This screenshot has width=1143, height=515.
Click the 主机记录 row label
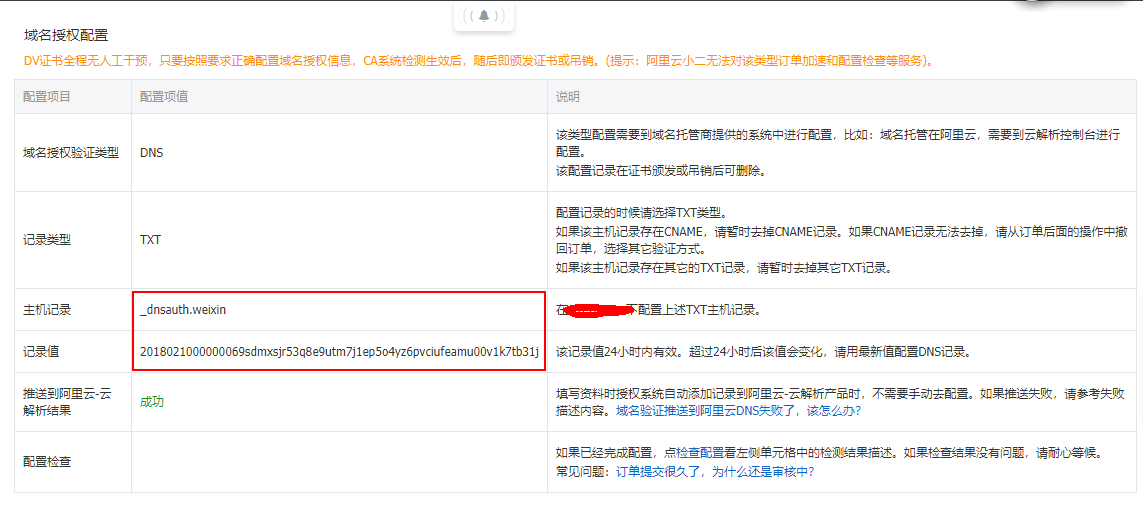tap(47, 310)
